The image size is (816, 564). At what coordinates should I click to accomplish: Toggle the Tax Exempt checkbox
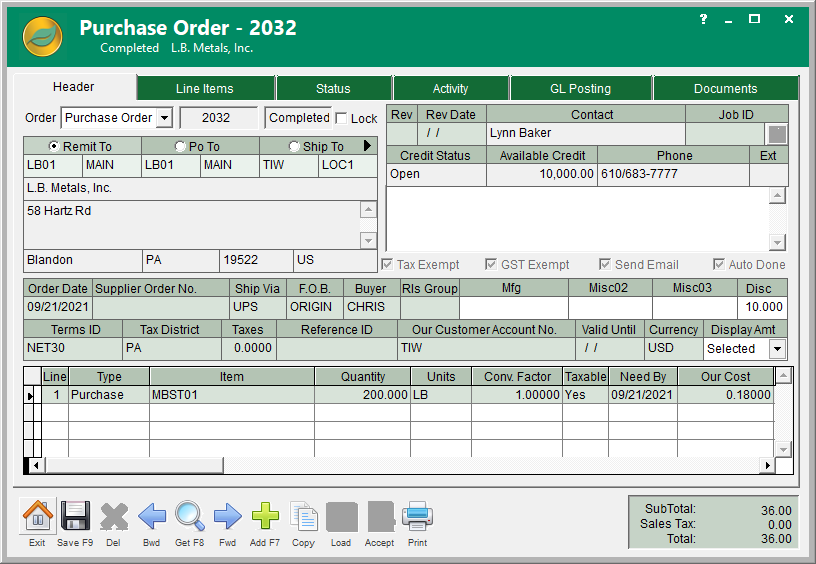[x=387, y=264]
